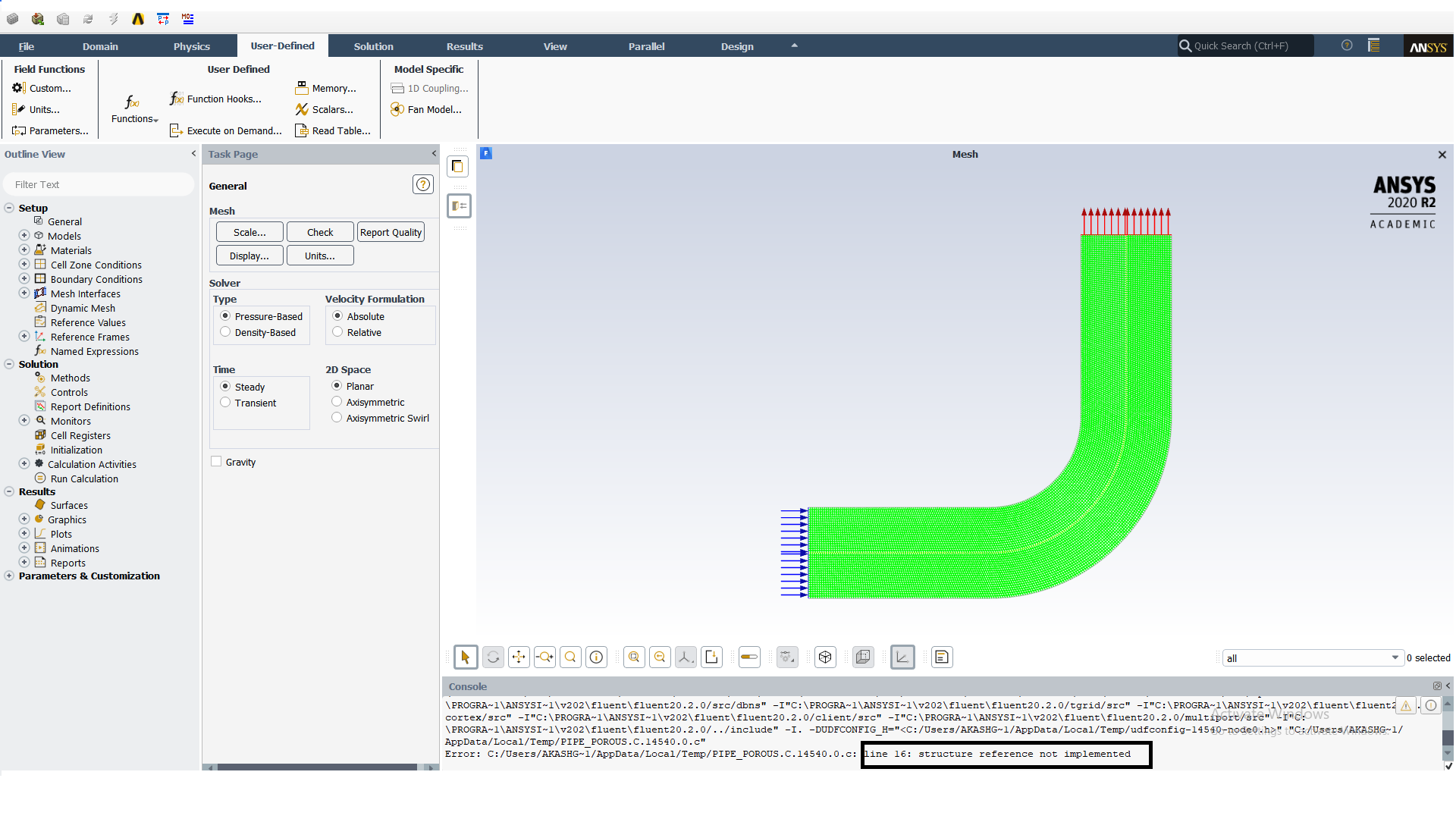The image size is (1456, 819).
Task: Click the Quick Search box
Action: tap(1244, 45)
